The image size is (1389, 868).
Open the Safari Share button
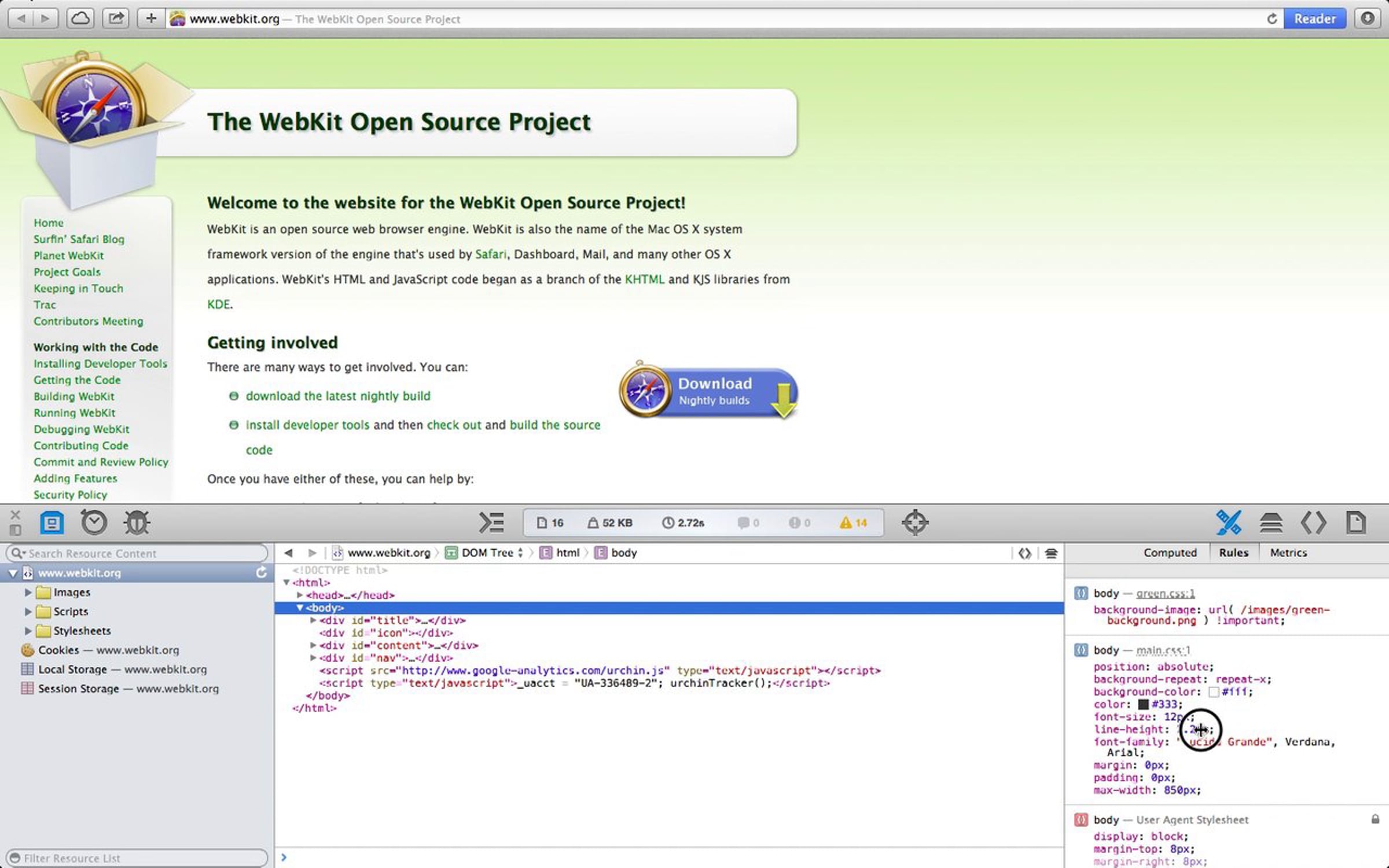click(116, 19)
